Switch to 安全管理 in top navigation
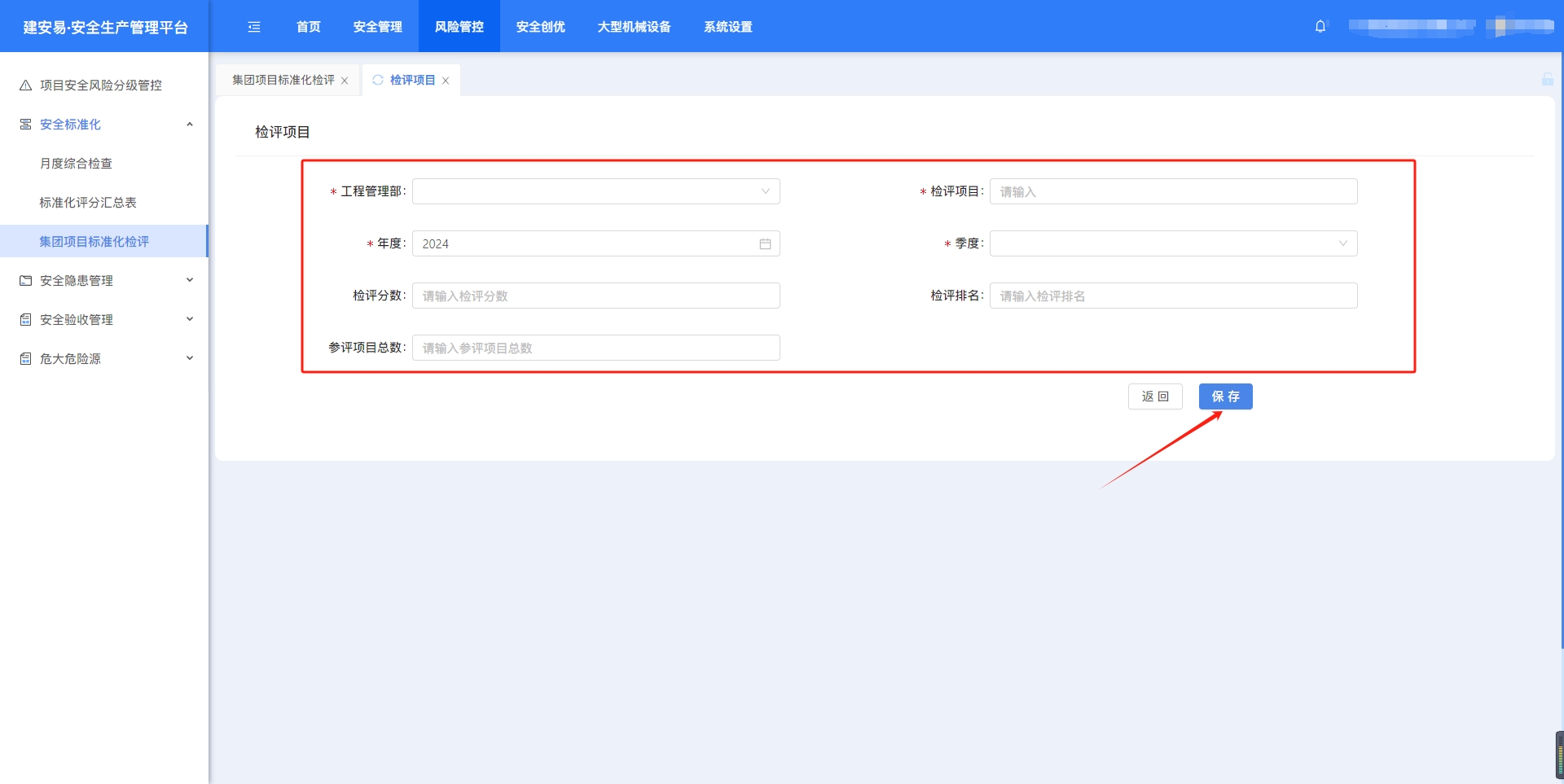Image resolution: width=1564 pixels, height=784 pixels. (377, 27)
